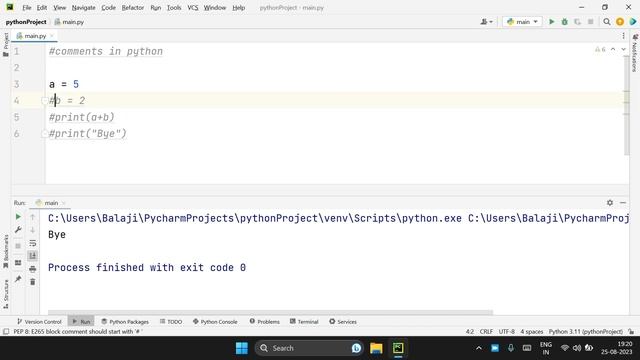This screenshot has width=640, height=360.
Task: Open 4 spaces indent settings
Action: pos(531,332)
